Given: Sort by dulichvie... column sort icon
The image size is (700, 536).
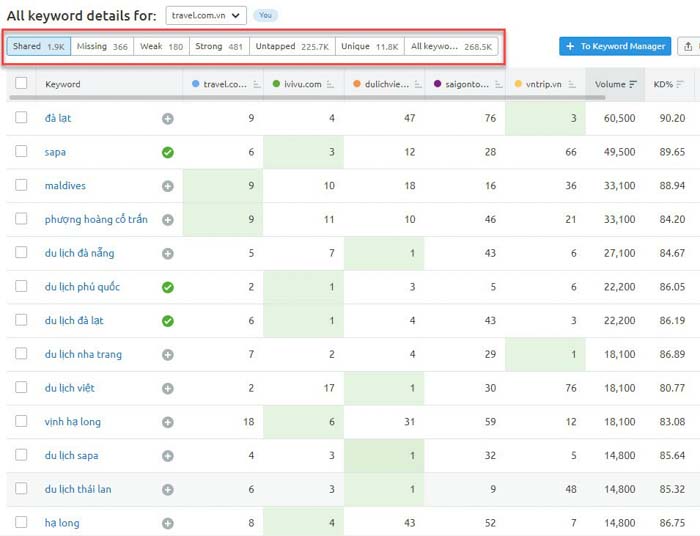Looking at the screenshot, I should coord(418,84).
